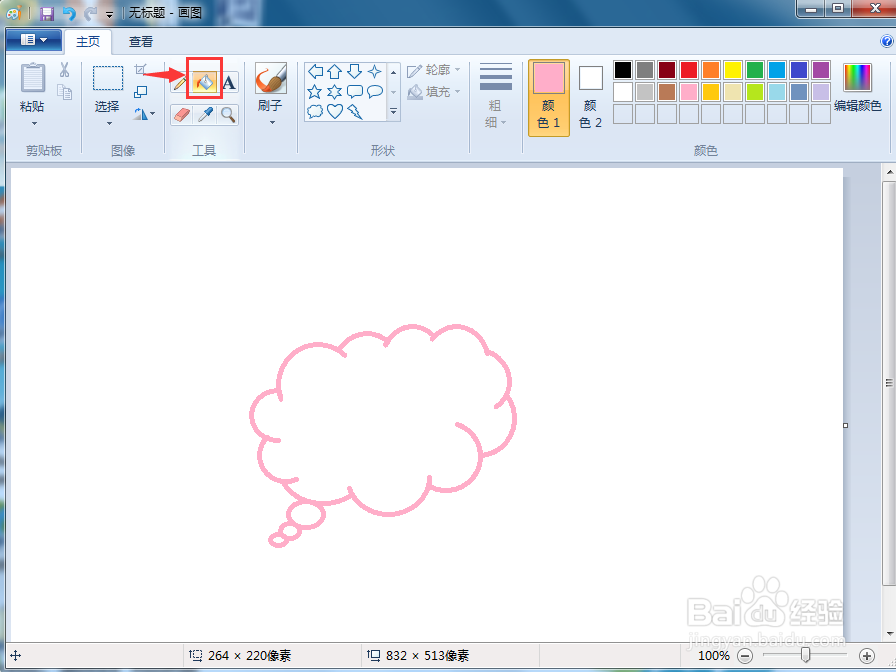Expand the 粘贴 dropdown arrow
Viewport: 896px width, 672px height.
coord(34,123)
